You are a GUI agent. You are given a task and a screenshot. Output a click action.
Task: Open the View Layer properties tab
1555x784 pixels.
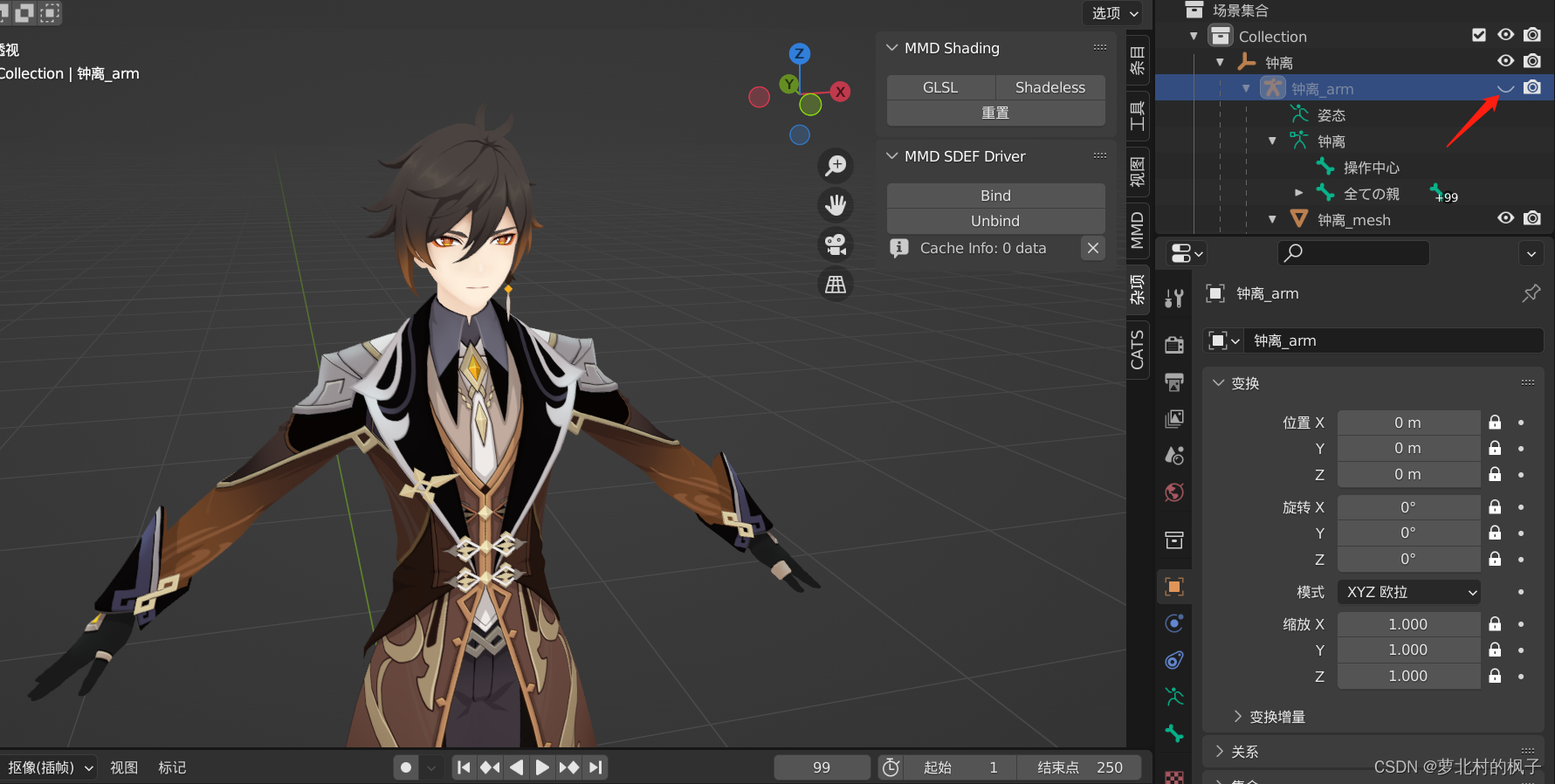(x=1174, y=419)
